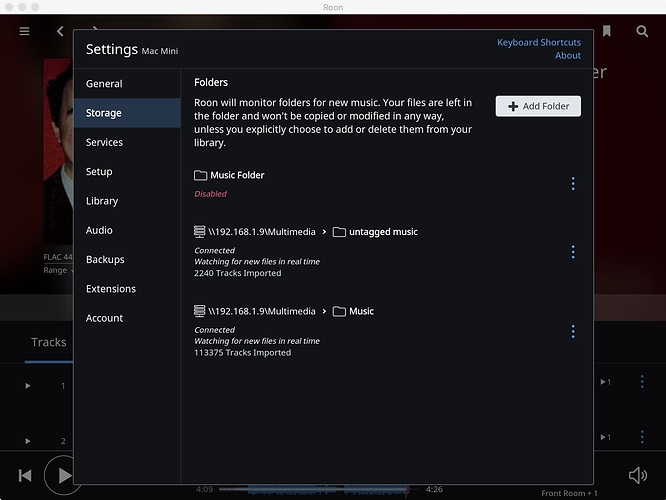The width and height of the screenshot is (666, 500).
Task: Expand the Music path chevron
Action: click(x=324, y=311)
